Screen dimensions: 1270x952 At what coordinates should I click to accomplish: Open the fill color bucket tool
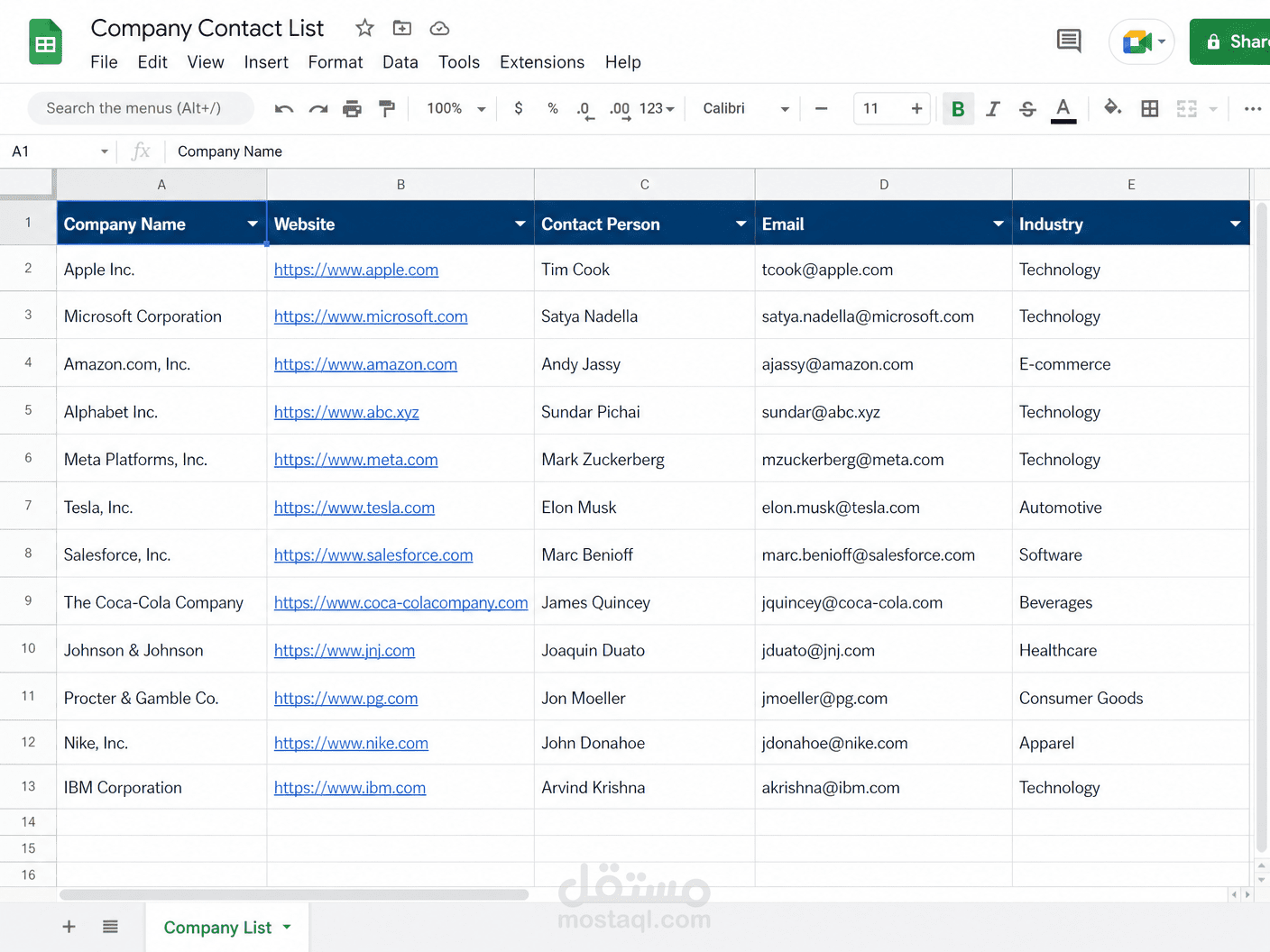[1113, 108]
